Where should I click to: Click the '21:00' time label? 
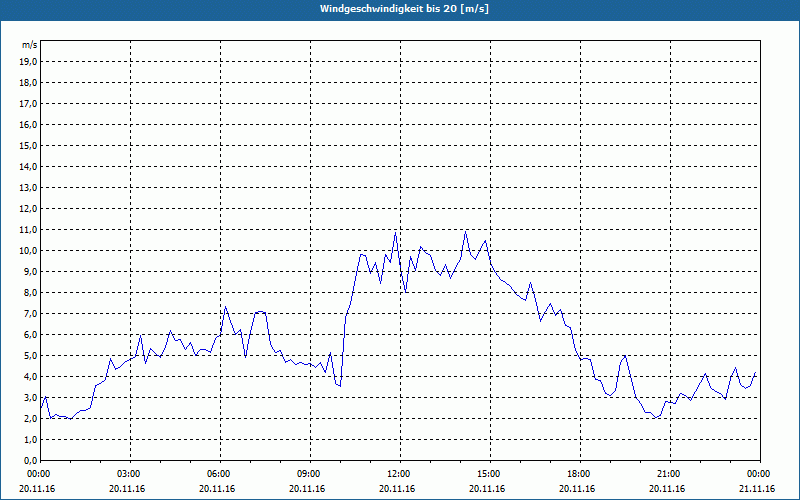(670, 474)
